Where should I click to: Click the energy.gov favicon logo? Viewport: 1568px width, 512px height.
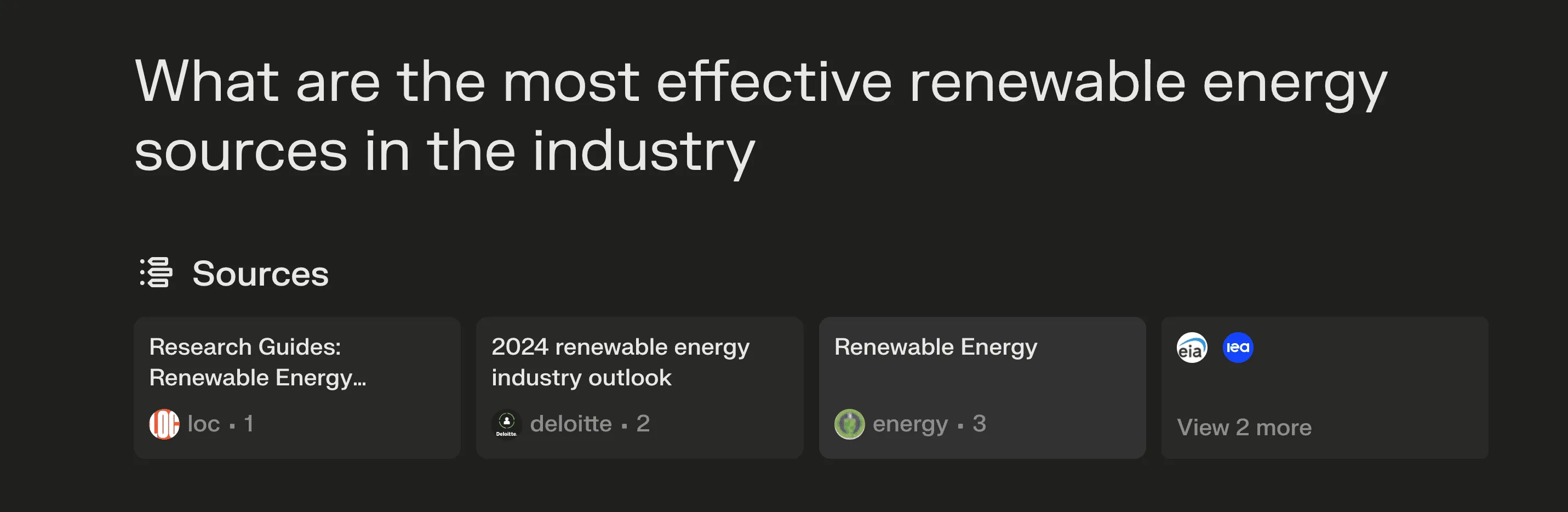(x=849, y=424)
